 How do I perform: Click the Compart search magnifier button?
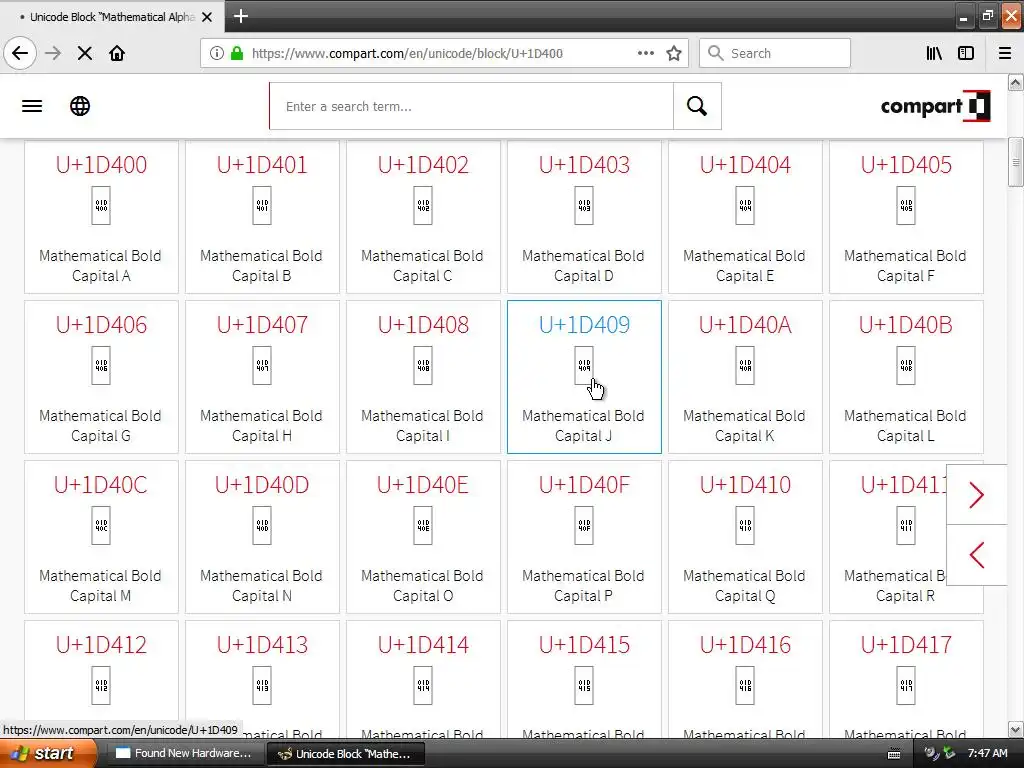click(x=697, y=106)
